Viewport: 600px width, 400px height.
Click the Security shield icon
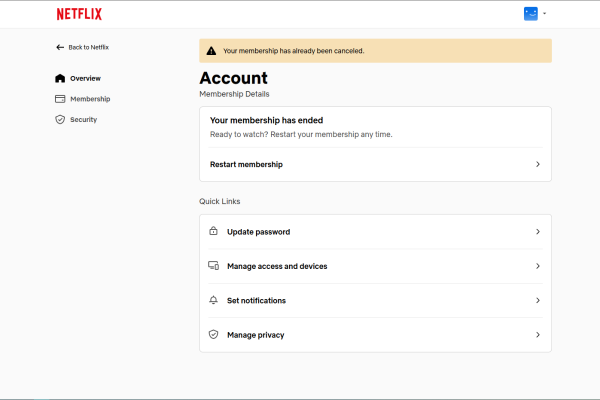pyautogui.click(x=60, y=120)
